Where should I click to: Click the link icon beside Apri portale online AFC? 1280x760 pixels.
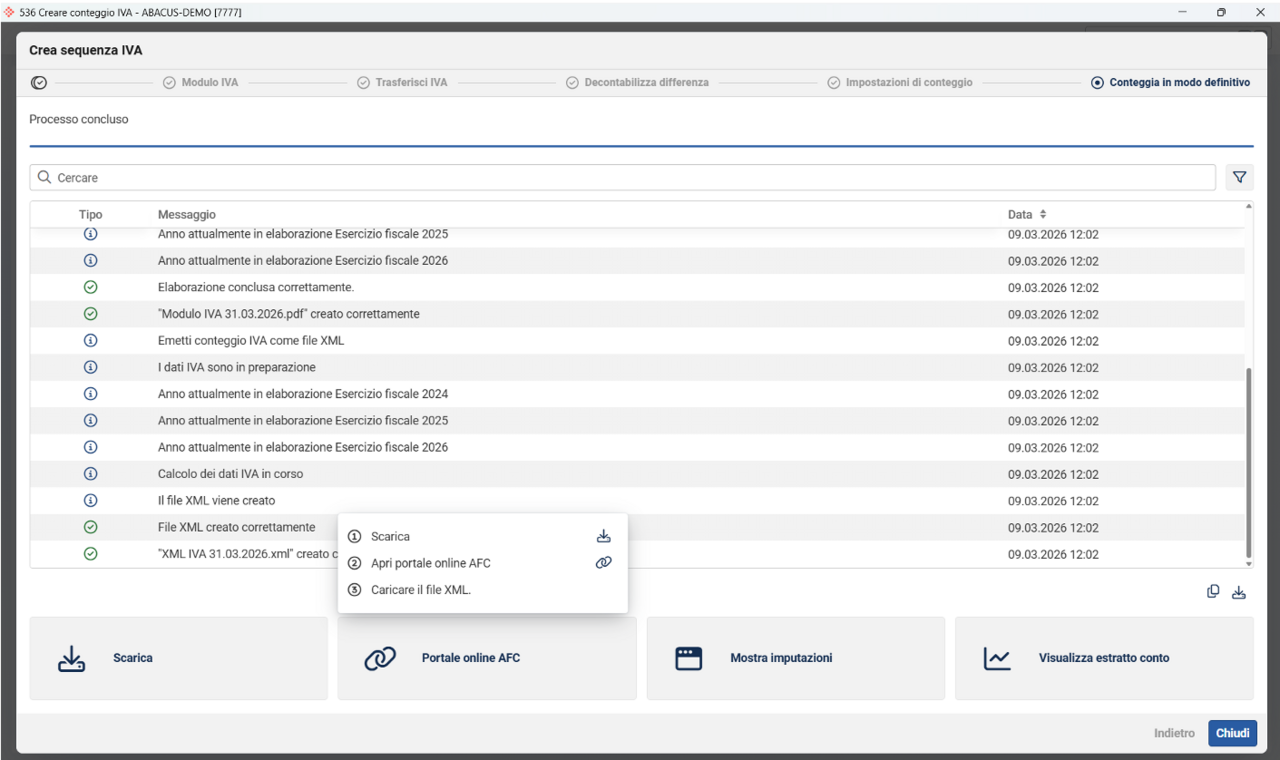[x=603, y=563]
